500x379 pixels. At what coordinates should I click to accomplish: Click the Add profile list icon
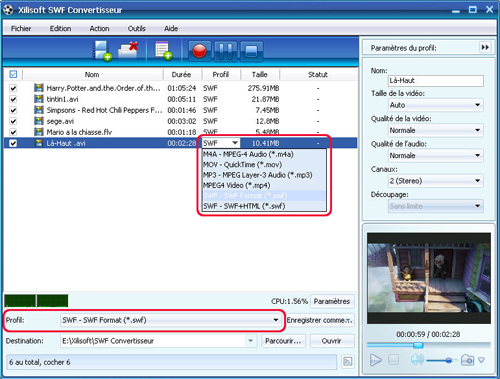(x=163, y=51)
